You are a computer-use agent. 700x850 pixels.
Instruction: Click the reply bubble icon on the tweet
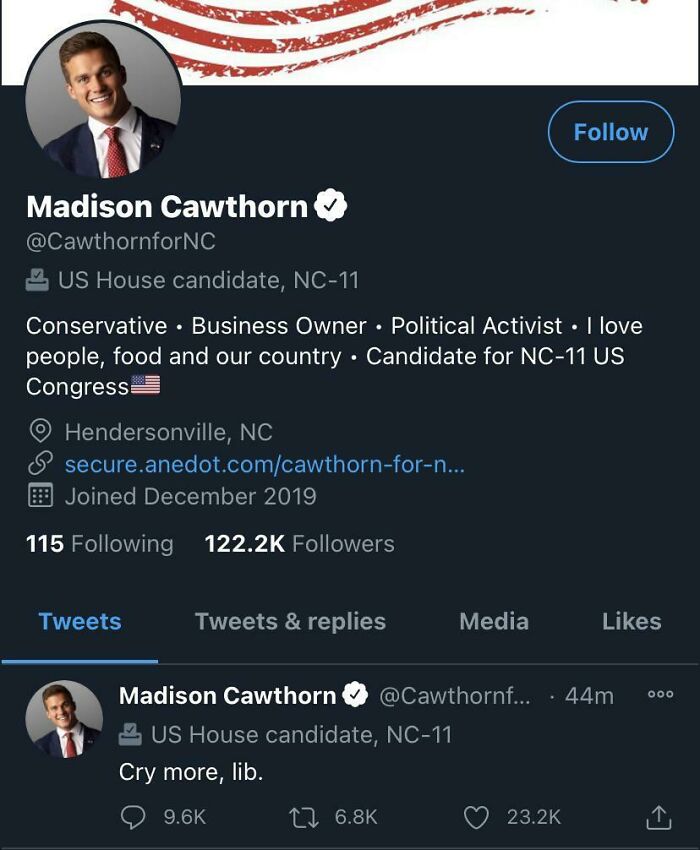(x=130, y=816)
